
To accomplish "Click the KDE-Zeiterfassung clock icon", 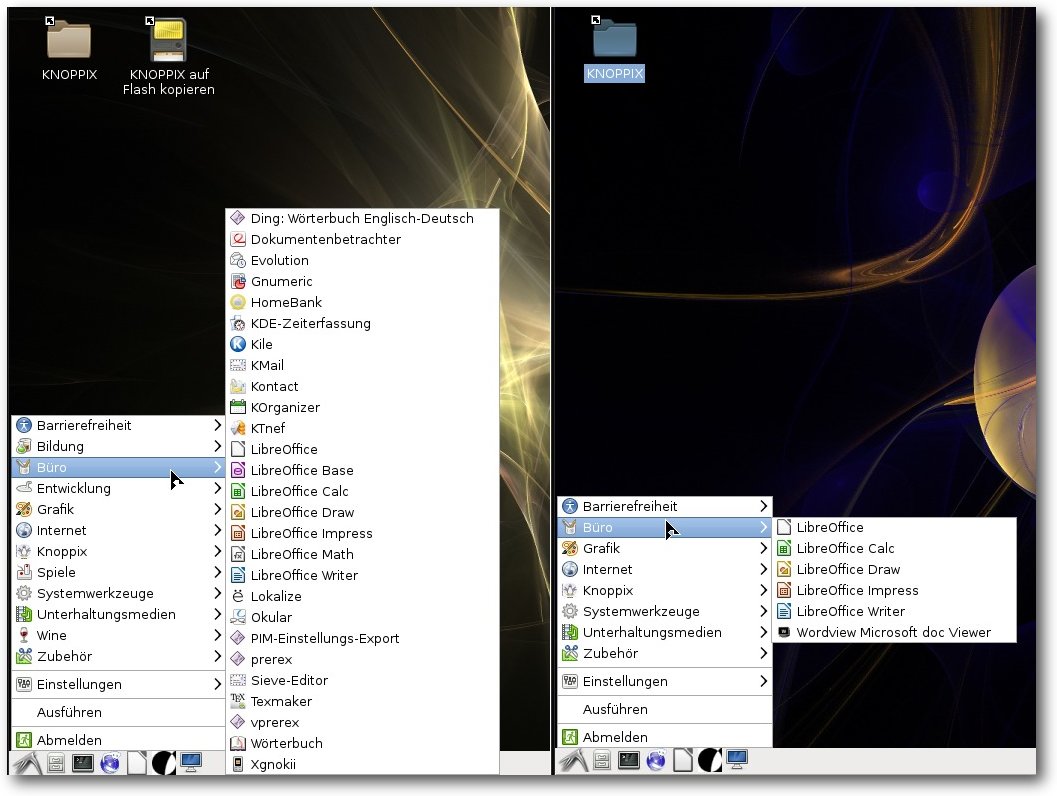I will point(237,323).
